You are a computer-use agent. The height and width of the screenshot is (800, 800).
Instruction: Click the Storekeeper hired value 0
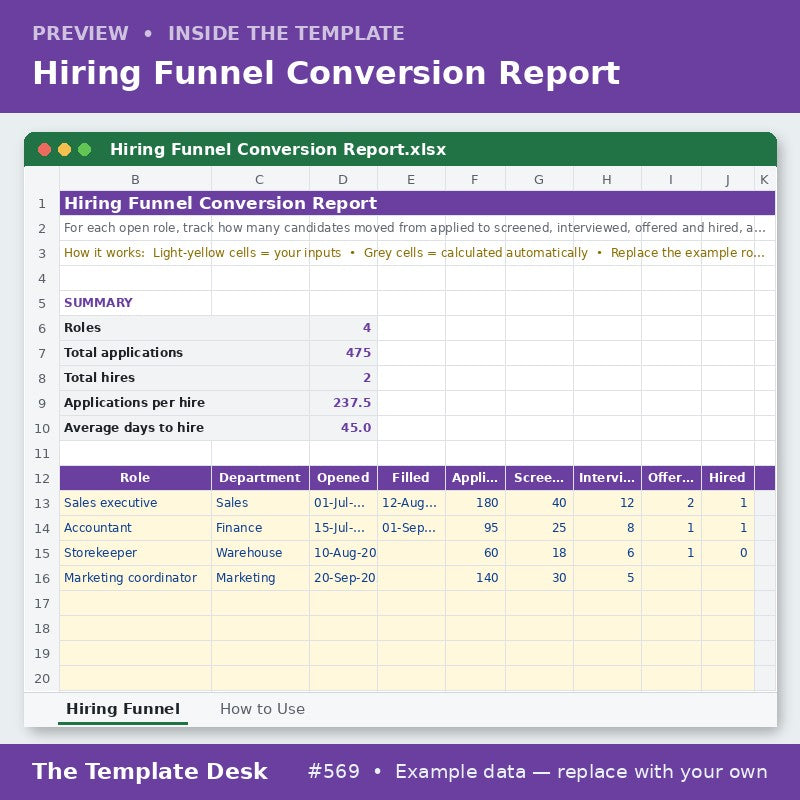[728, 553]
